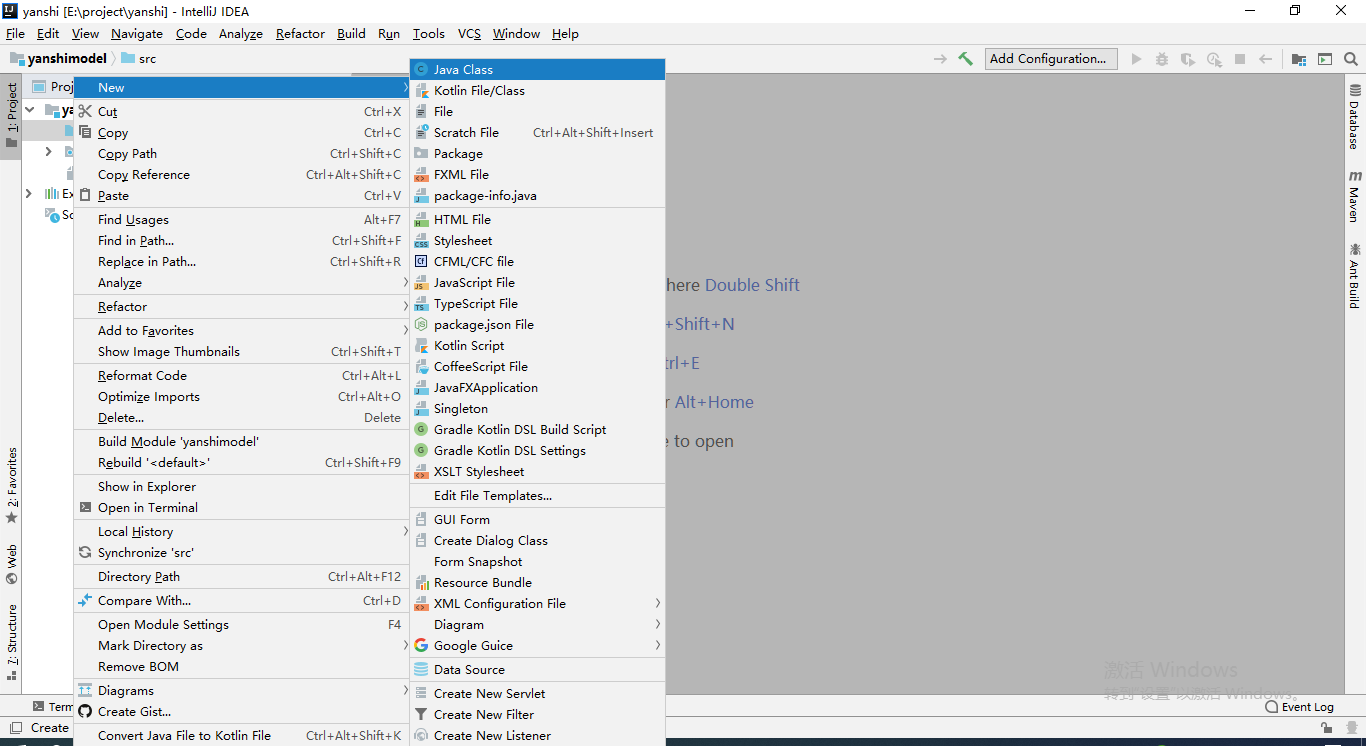Select Reformat Code in context menu
This screenshot has height=746, width=1366.
241,375
